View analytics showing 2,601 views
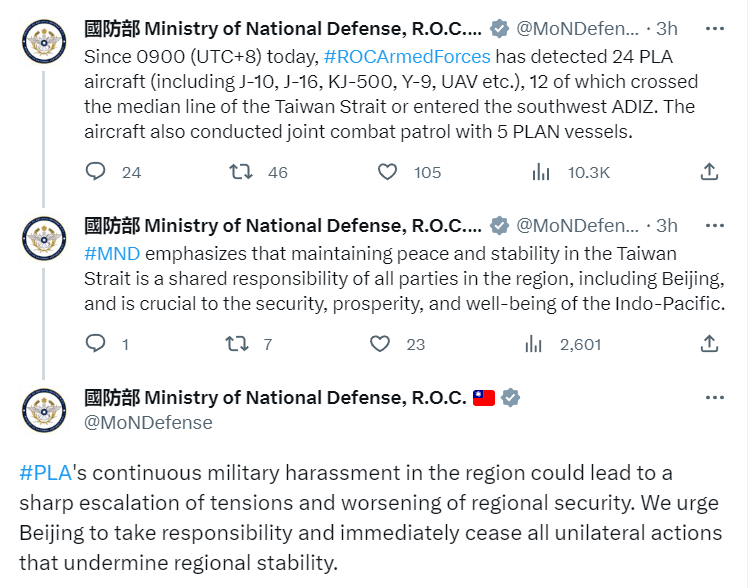Screen dimensions: 749x588 [x=534, y=344]
